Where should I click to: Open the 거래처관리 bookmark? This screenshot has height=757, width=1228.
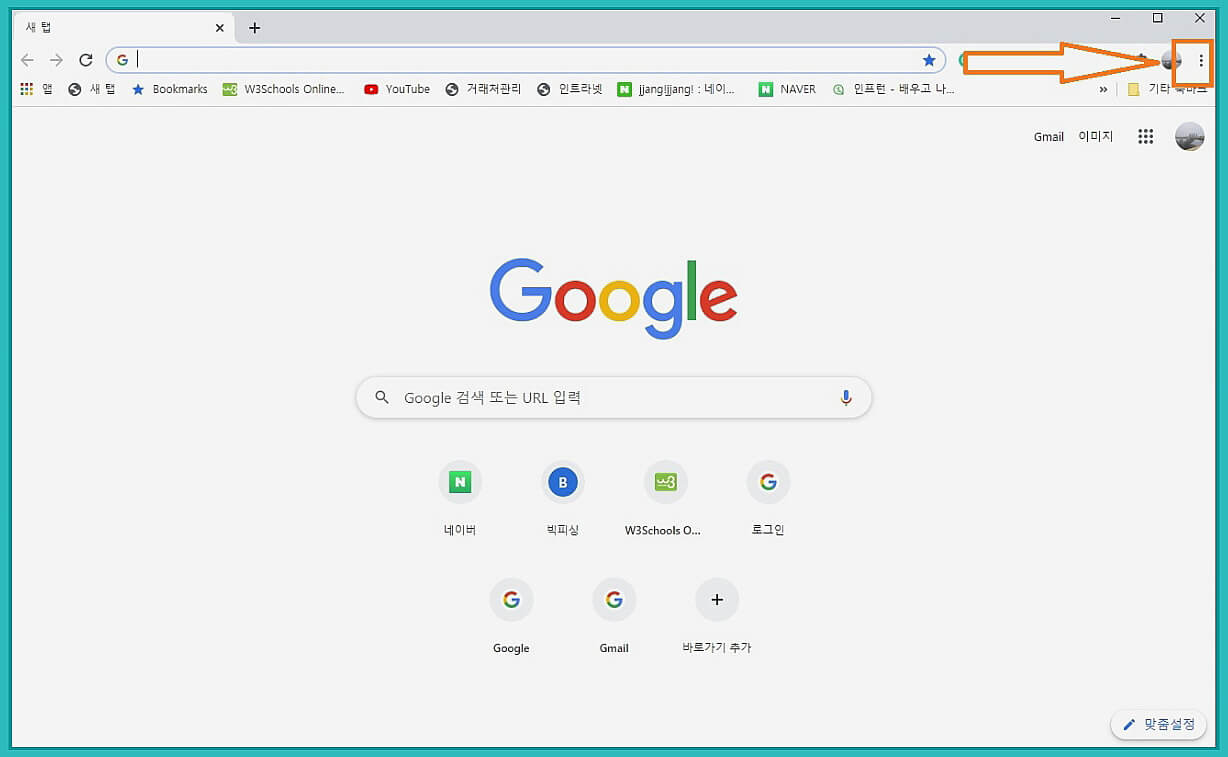click(x=484, y=89)
